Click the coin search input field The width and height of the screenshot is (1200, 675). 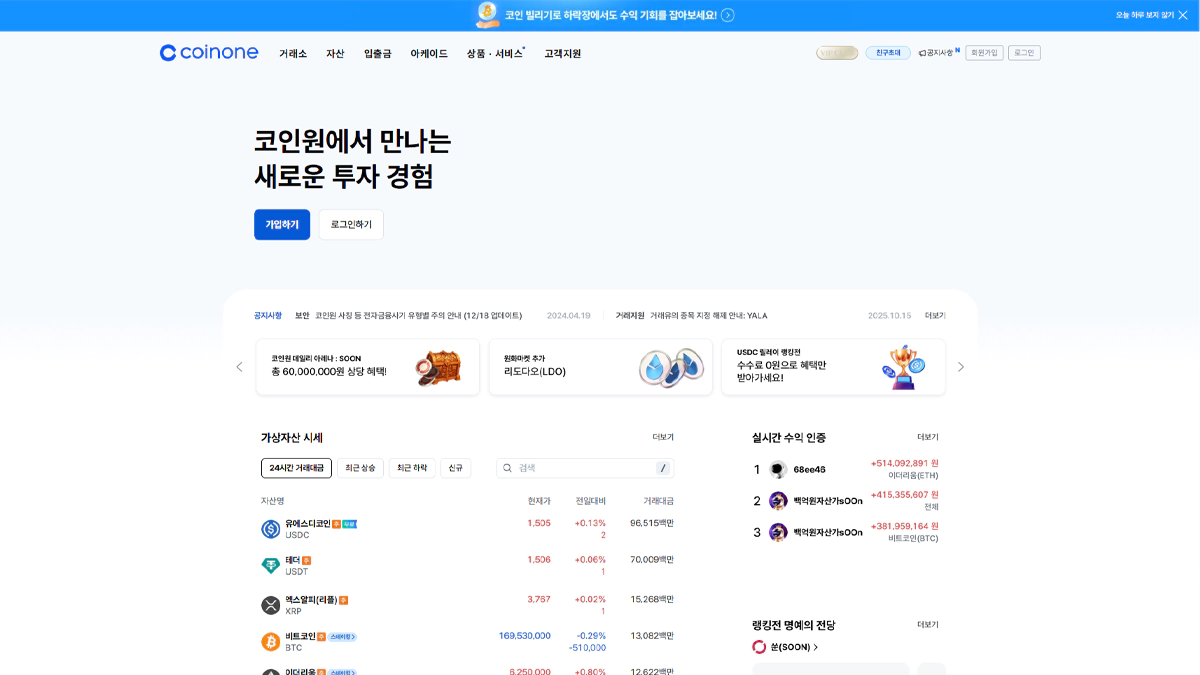point(570,467)
